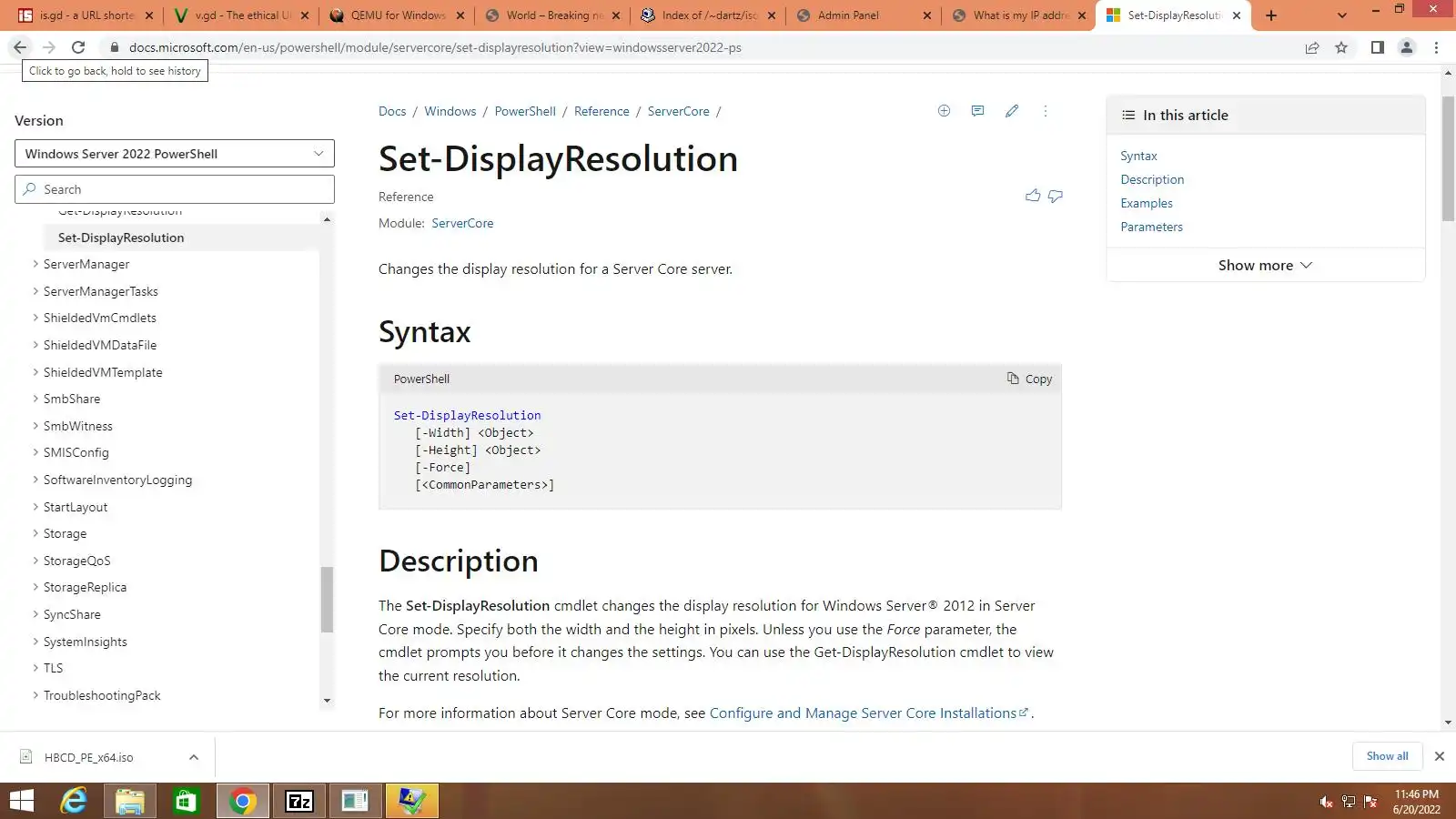Open the article feedback icon
This screenshot has height=819, width=1456.
tap(977, 111)
